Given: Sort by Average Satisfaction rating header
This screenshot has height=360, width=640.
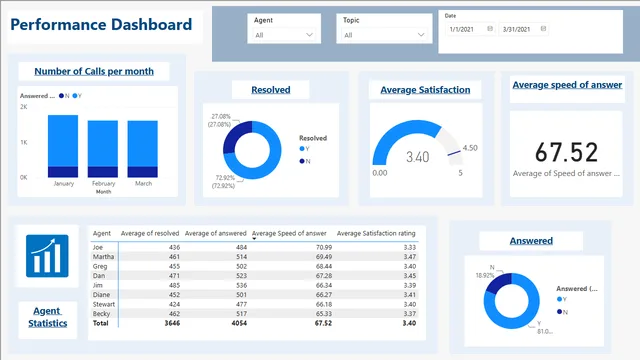Looking at the screenshot, I should click(376, 233).
